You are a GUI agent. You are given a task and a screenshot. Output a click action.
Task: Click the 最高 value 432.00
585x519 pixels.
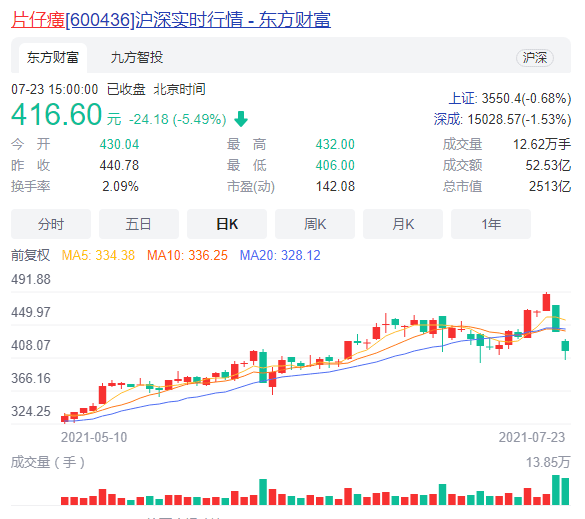pos(335,144)
